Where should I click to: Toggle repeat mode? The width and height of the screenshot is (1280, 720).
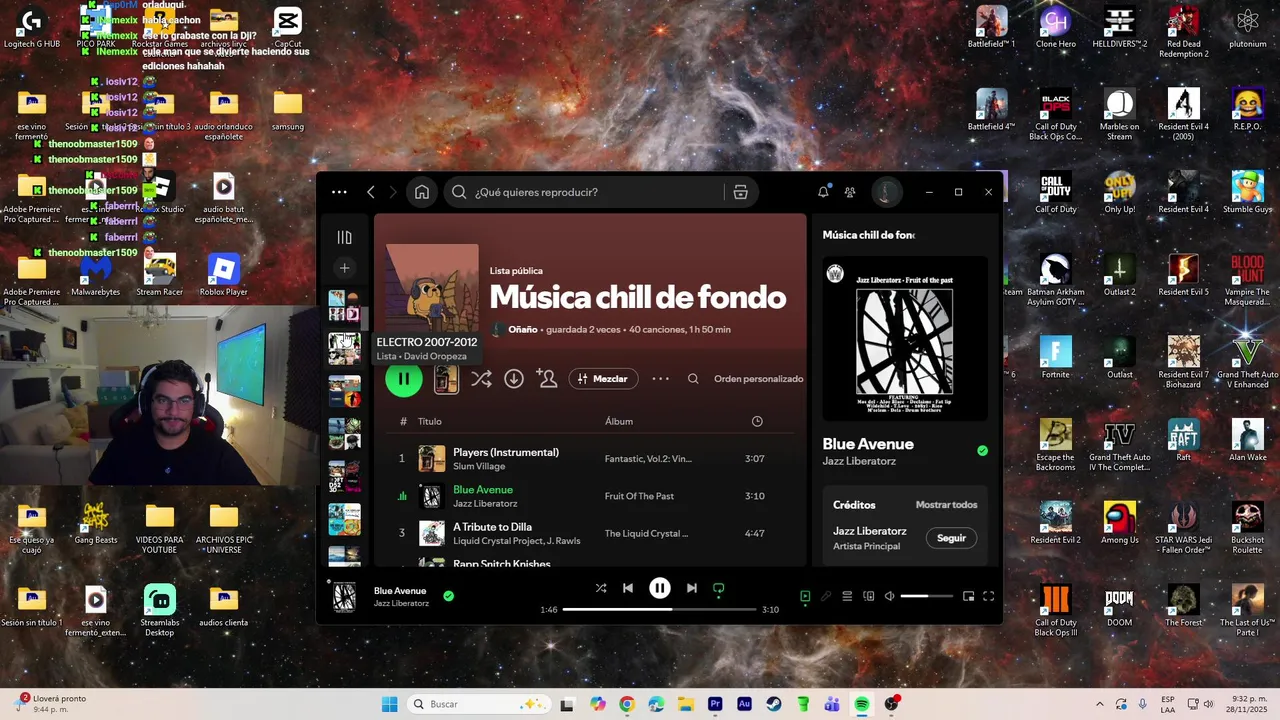tap(718, 589)
